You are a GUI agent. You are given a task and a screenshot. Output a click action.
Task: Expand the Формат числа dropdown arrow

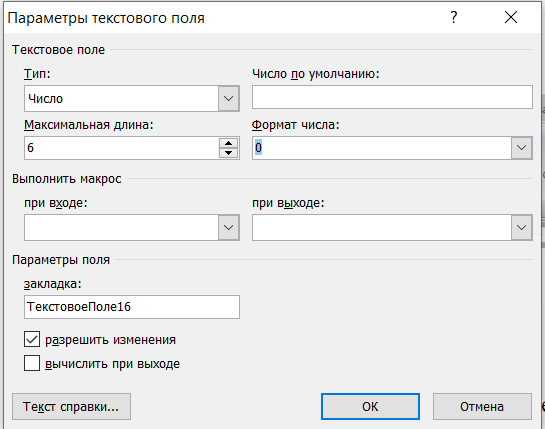tap(521, 148)
